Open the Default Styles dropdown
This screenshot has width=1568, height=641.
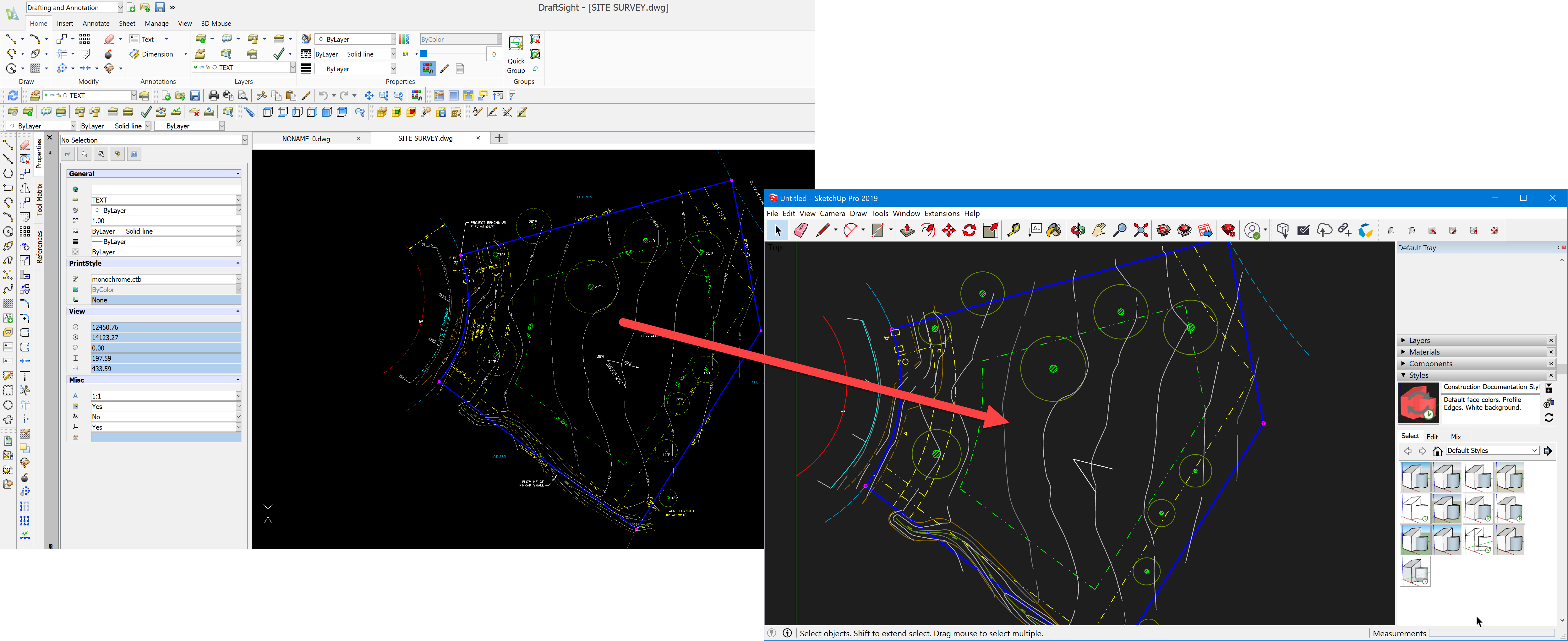pyautogui.click(x=1534, y=451)
